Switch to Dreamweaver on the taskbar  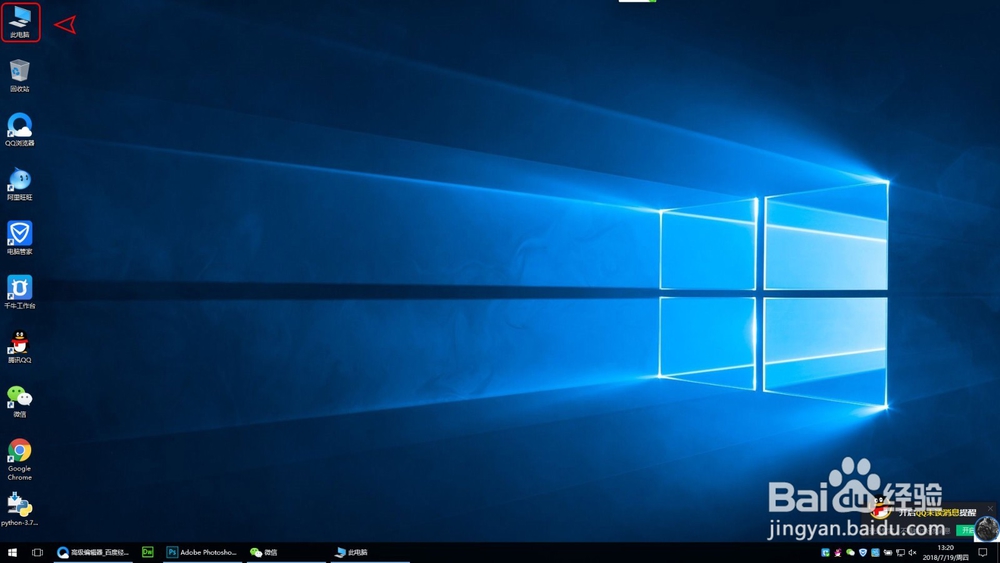click(x=148, y=552)
